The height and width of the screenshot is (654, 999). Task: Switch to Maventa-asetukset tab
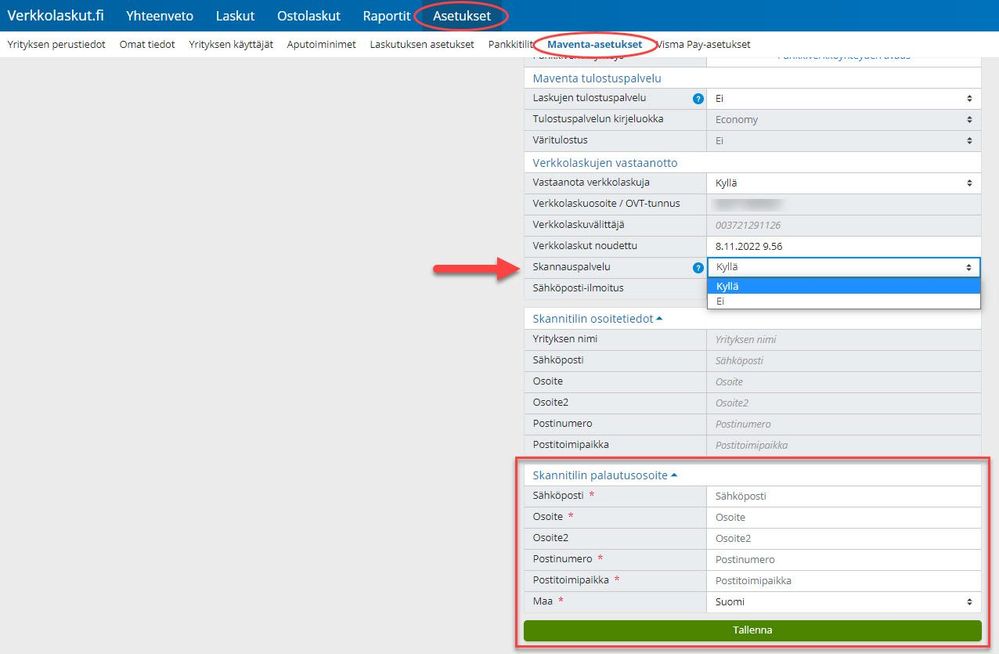[594, 45]
